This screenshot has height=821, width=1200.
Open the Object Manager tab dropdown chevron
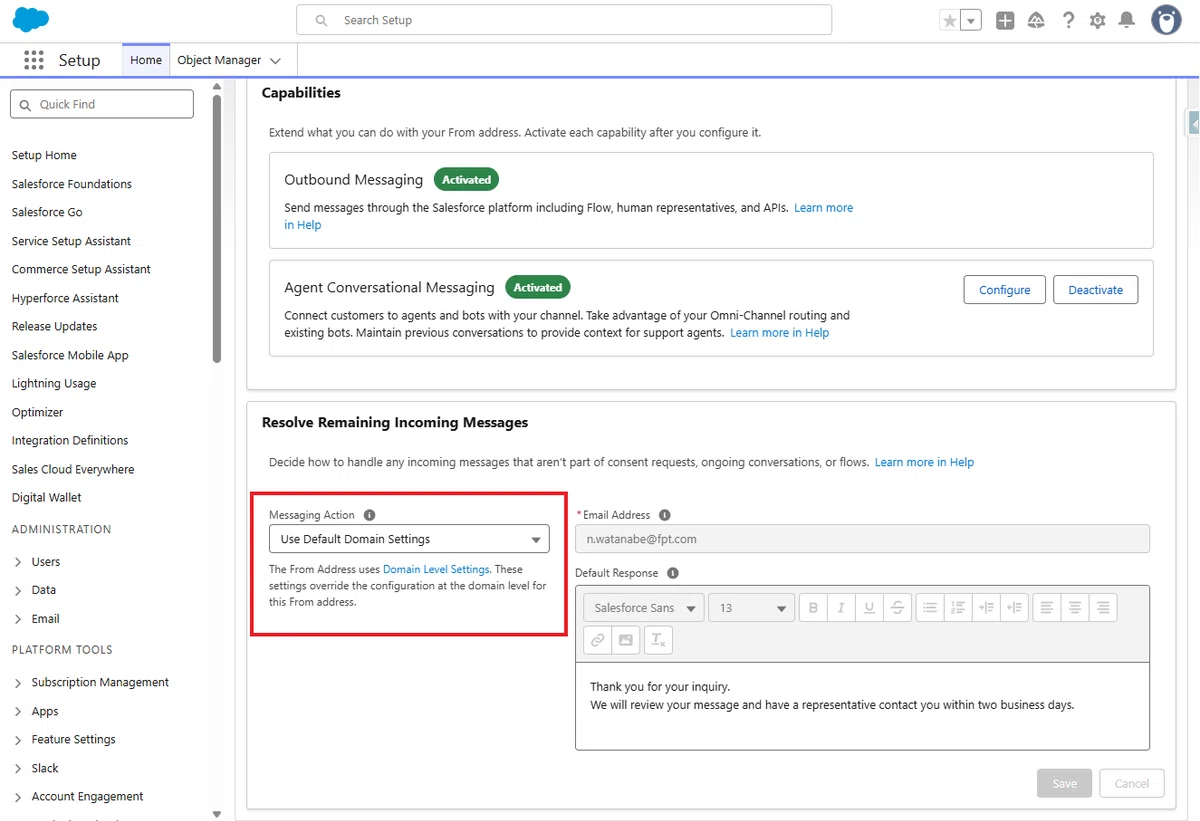(275, 61)
